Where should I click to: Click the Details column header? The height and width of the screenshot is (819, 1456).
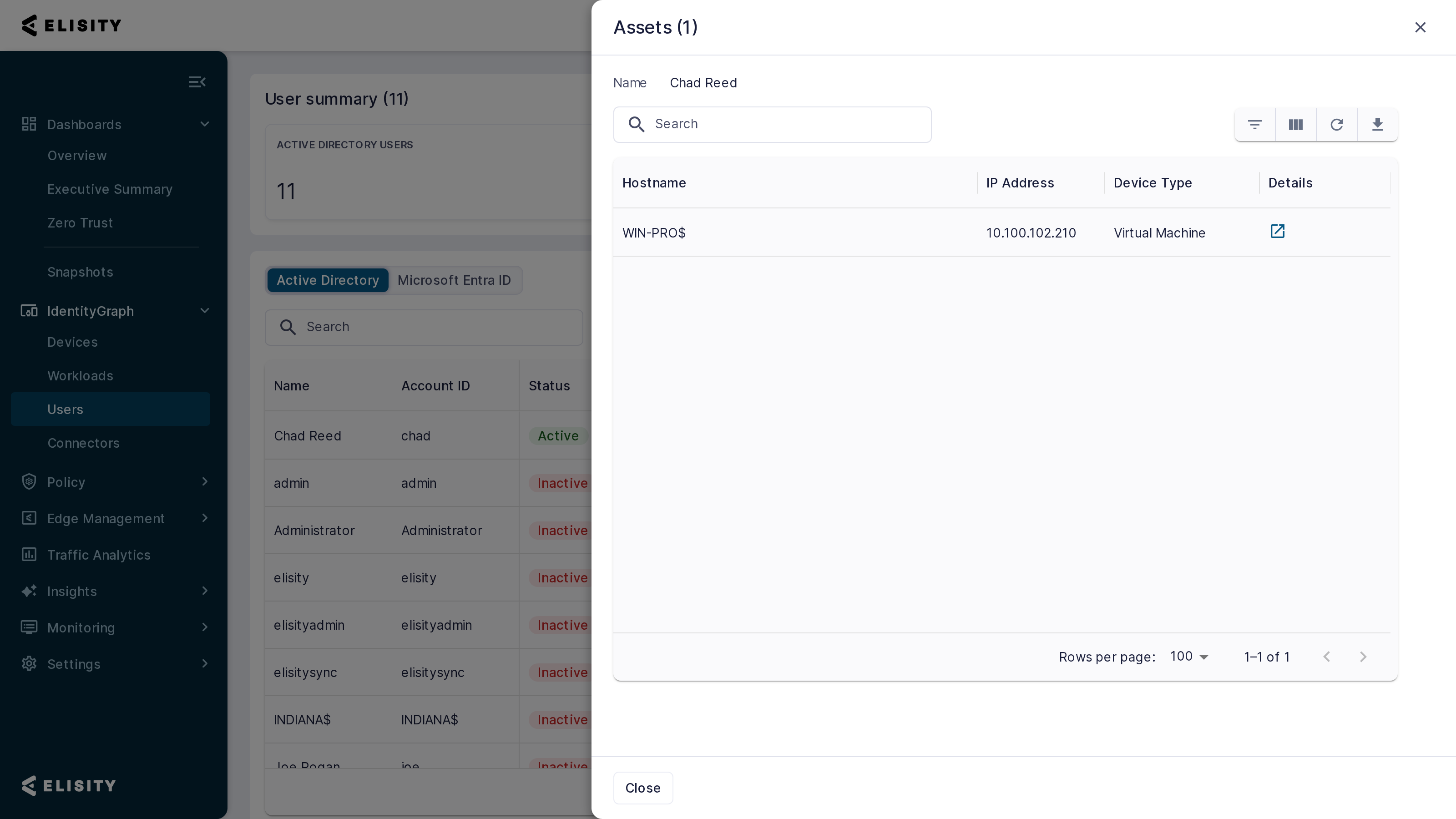tap(1290, 183)
